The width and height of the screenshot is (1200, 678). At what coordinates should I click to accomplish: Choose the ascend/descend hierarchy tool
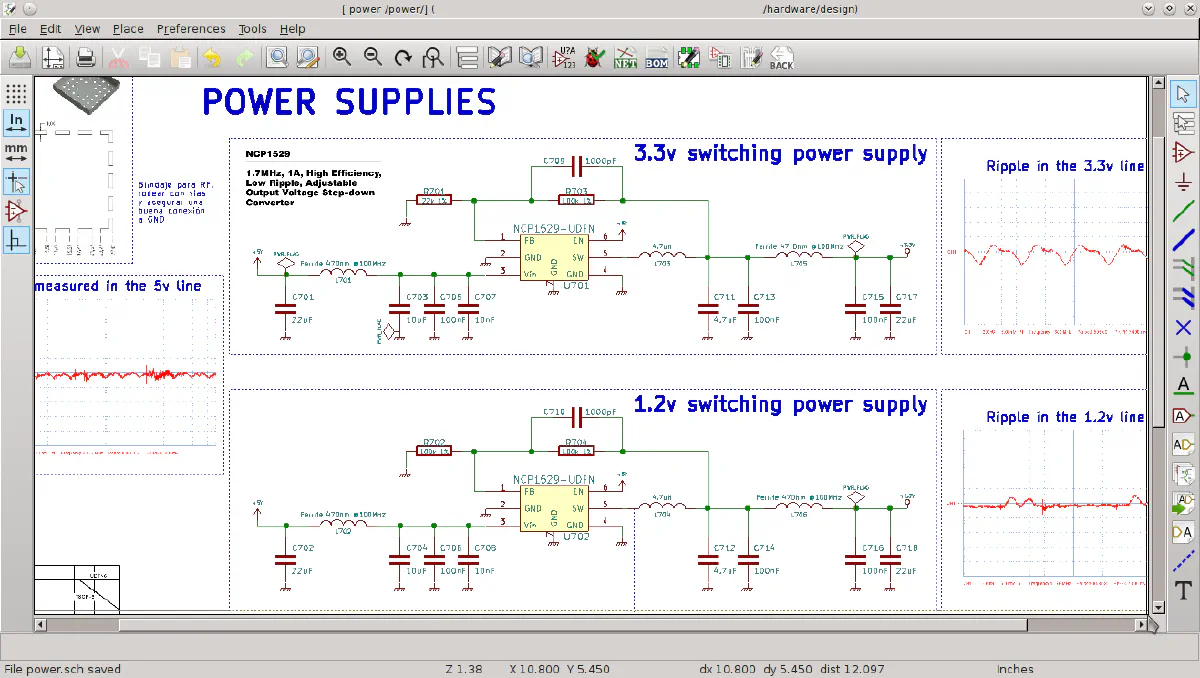tap(1184, 123)
